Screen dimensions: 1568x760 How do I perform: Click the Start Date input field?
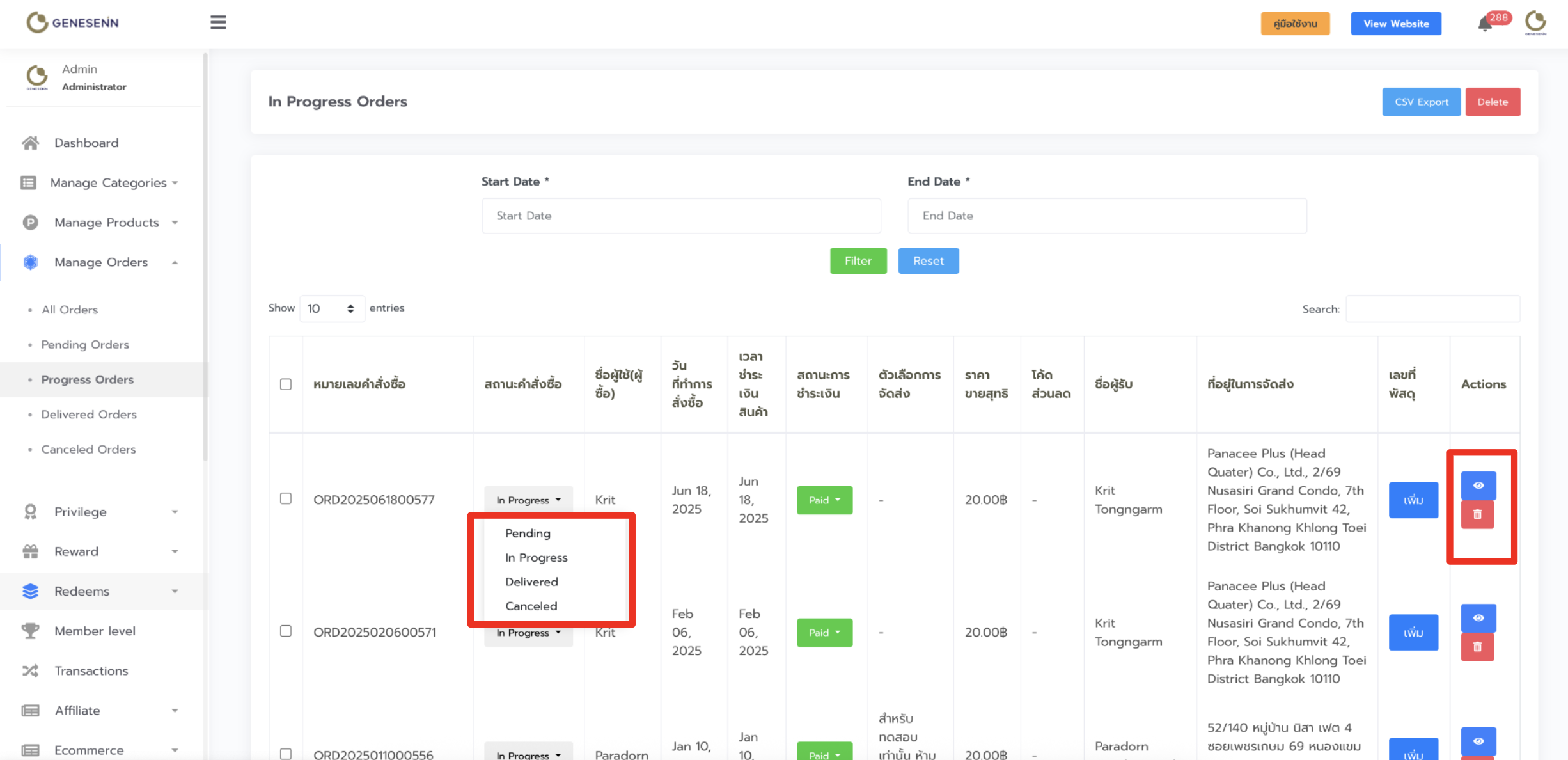click(681, 216)
